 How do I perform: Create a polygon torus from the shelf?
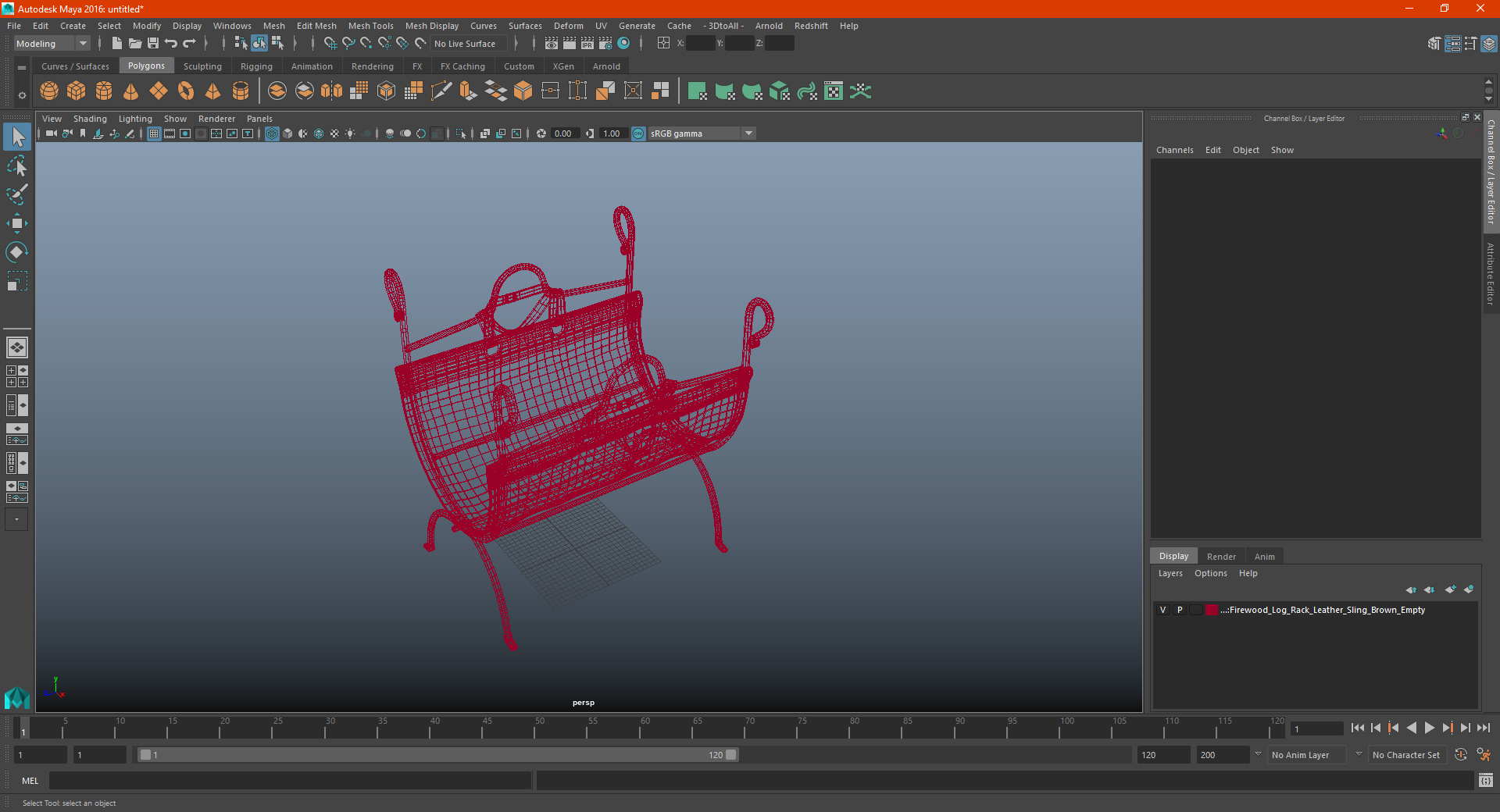186,91
